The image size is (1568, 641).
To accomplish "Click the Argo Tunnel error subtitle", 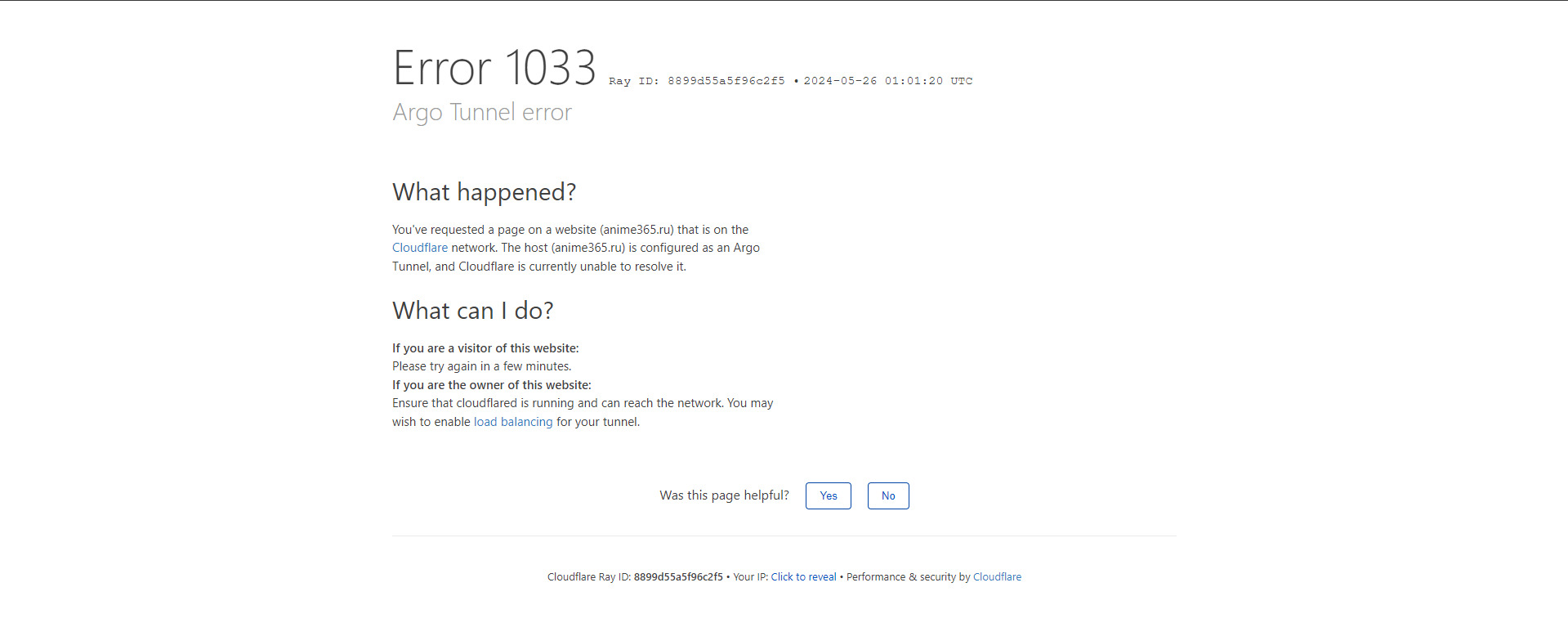I will [482, 112].
